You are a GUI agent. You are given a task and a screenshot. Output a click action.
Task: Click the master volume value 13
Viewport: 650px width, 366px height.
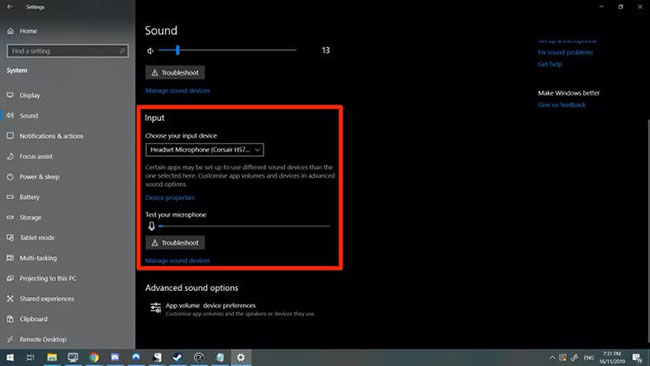tap(326, 50)
